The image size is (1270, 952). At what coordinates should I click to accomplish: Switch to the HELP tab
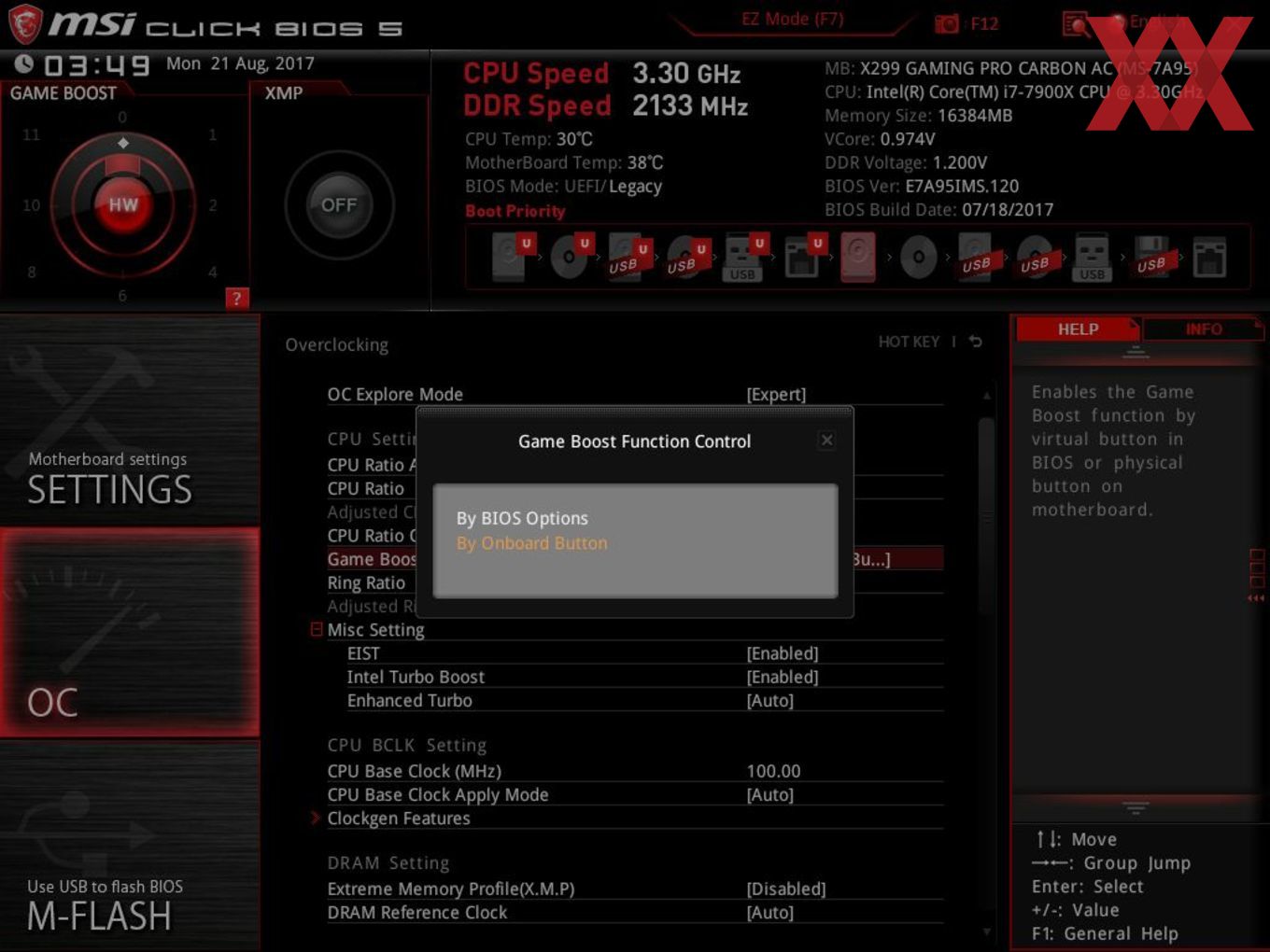pos(1078,329)
